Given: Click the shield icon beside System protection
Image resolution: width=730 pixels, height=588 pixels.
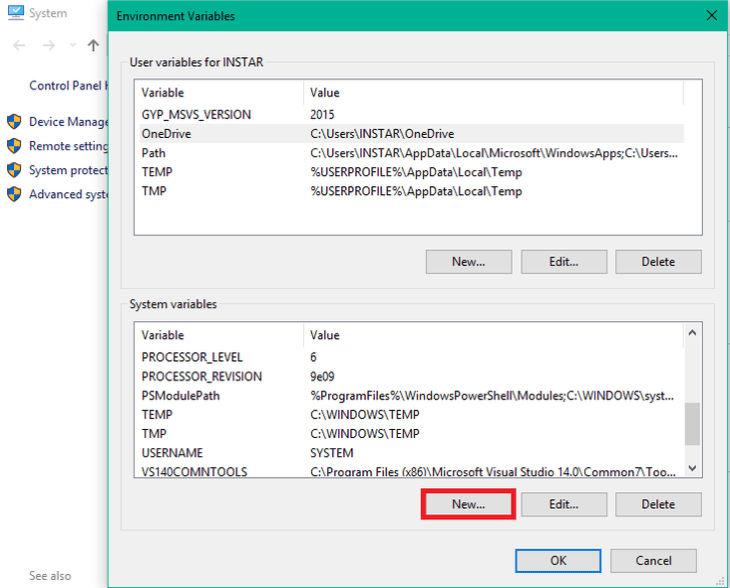Looking at the screenshot, I should (x=14, y=170).
